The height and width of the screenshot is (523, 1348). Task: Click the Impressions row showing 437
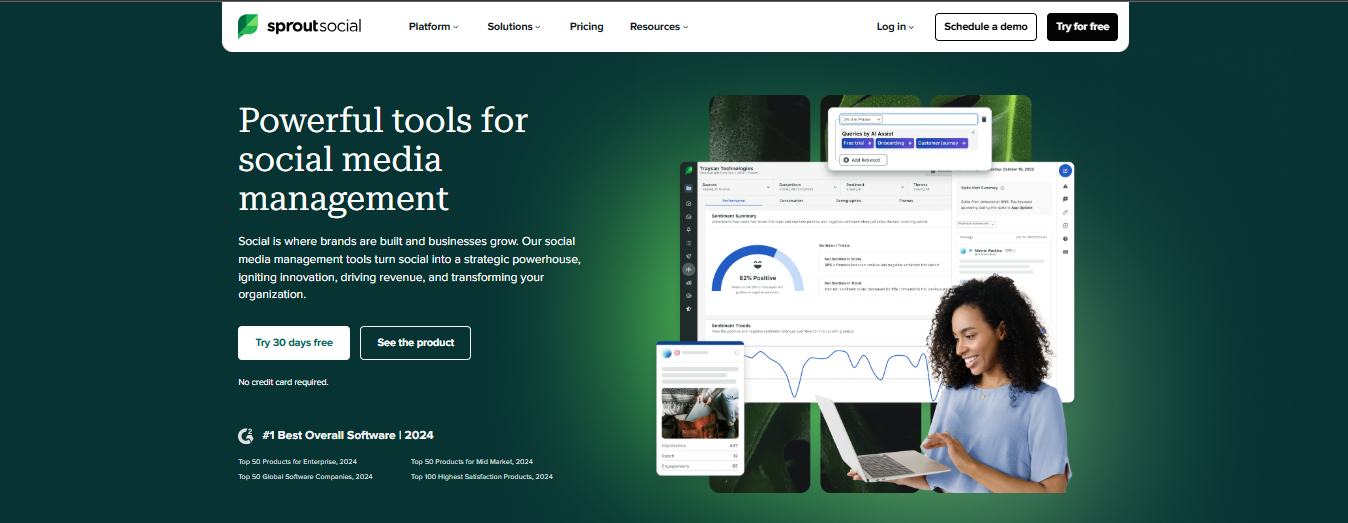pos(700,446)
